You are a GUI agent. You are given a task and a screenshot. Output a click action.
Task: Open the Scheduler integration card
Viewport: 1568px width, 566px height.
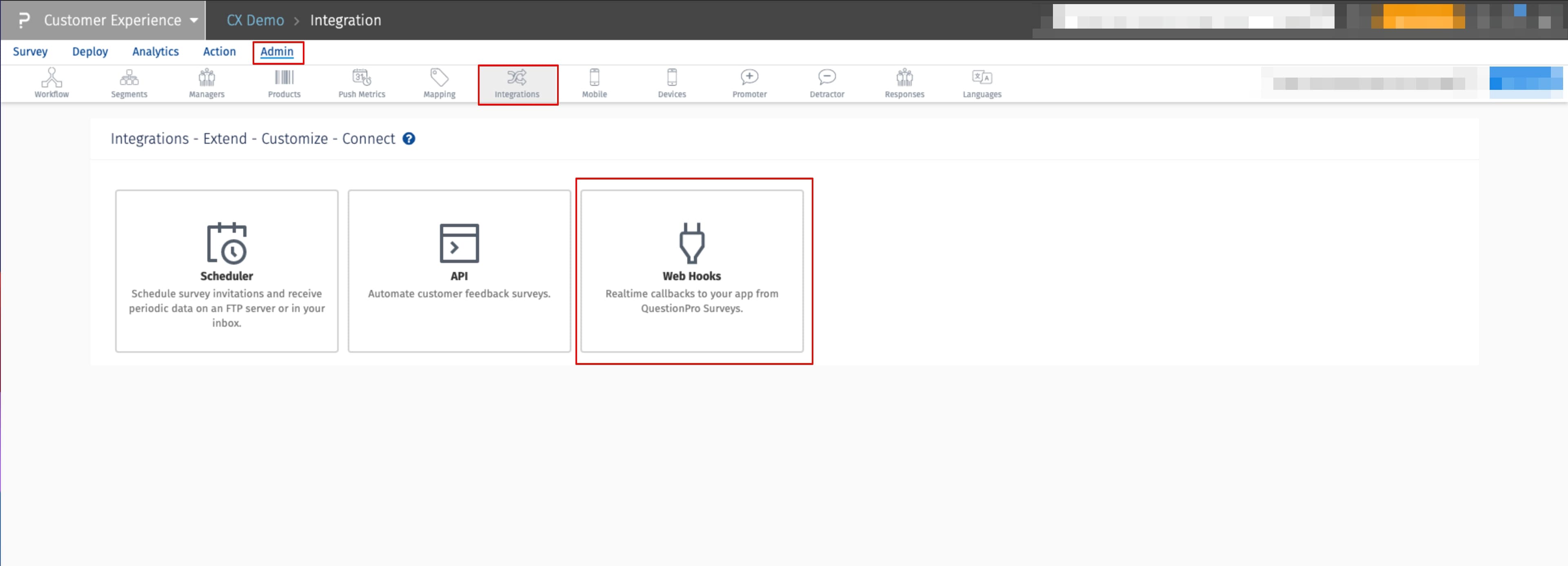[227, 270]
